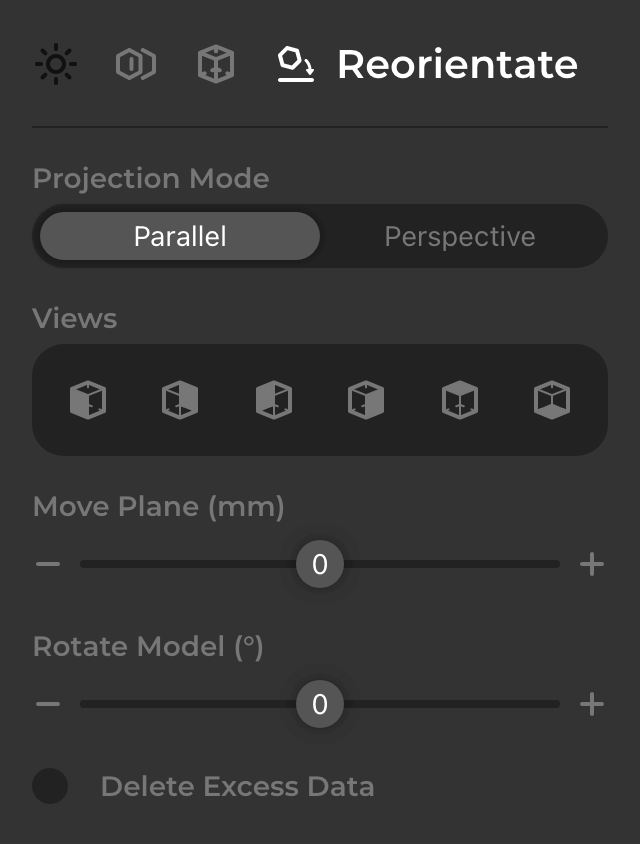The height and width of the screenshot is (844, 640).
Task: Select the bottom wireframe view cube
Action: tap(551, 400)
